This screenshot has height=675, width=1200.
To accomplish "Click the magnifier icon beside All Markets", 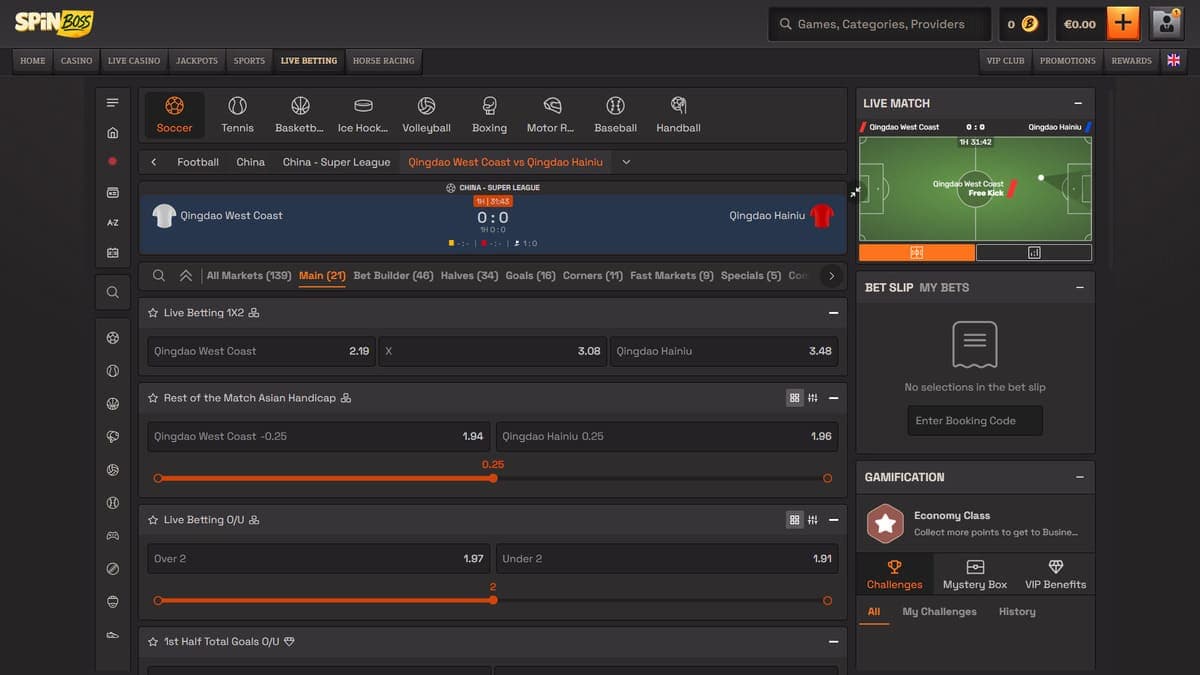I will (x=159, y=276).
